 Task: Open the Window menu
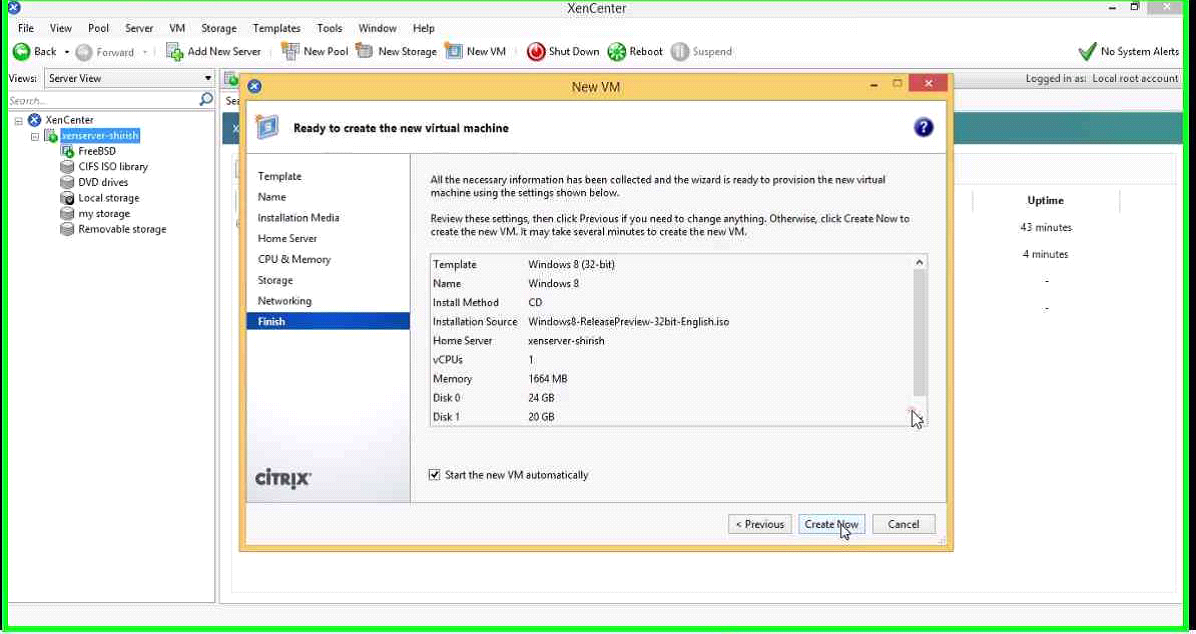[378, 28]
